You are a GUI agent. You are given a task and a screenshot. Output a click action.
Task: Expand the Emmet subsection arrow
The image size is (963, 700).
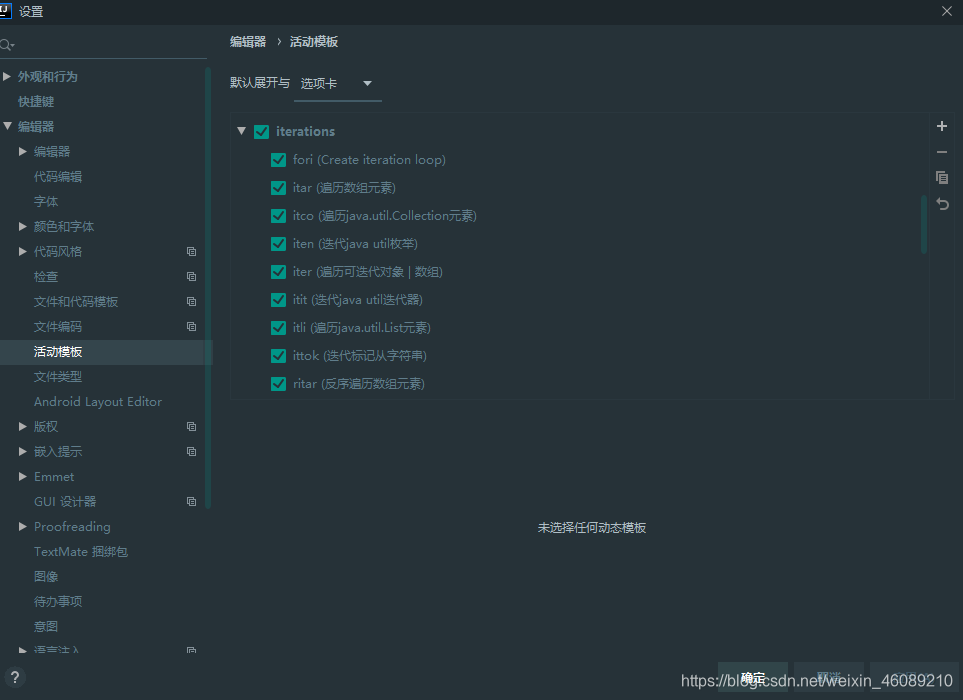(23, 476)
